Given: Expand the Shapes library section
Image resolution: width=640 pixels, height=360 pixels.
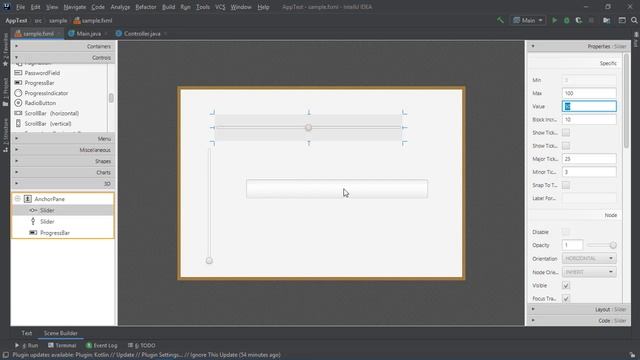Looking at the screenshot, I should (x=63, y=161).
